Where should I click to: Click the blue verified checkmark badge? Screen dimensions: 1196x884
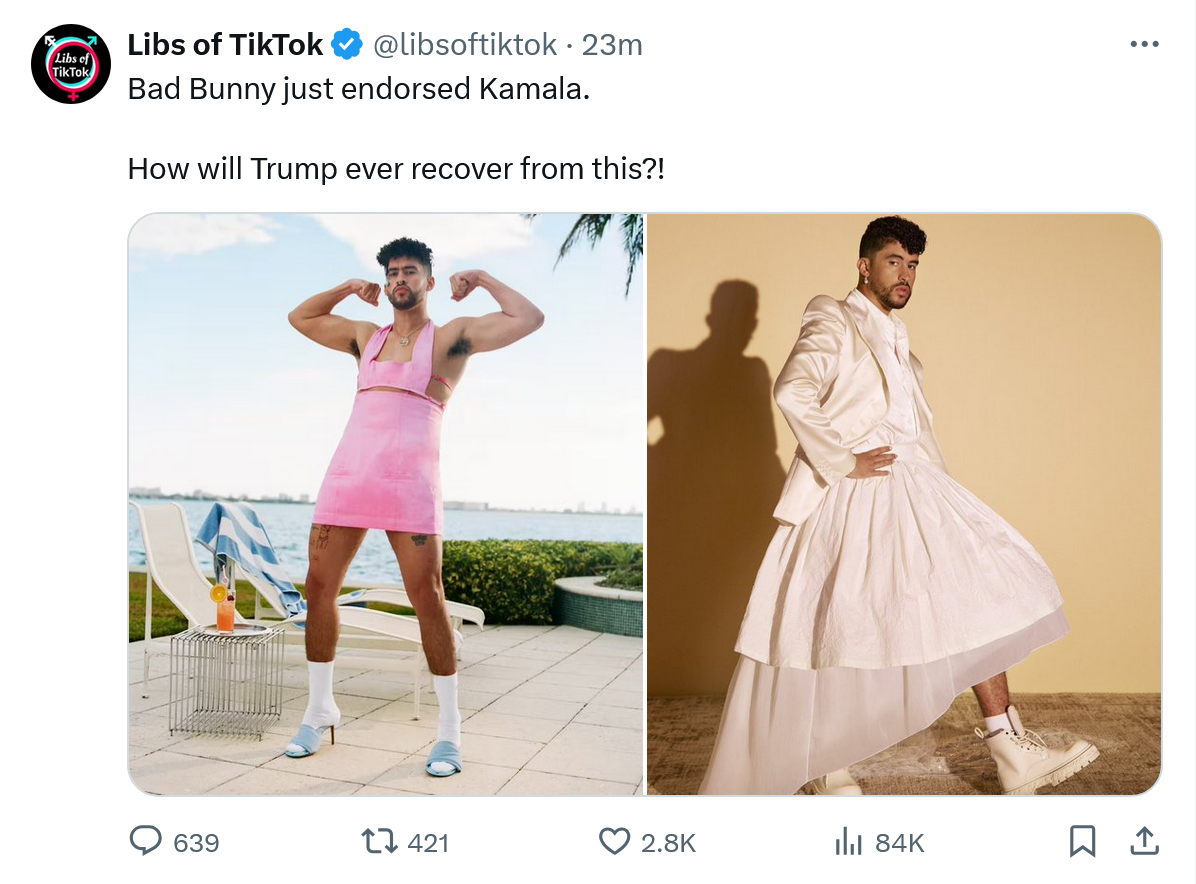[347, 44]
